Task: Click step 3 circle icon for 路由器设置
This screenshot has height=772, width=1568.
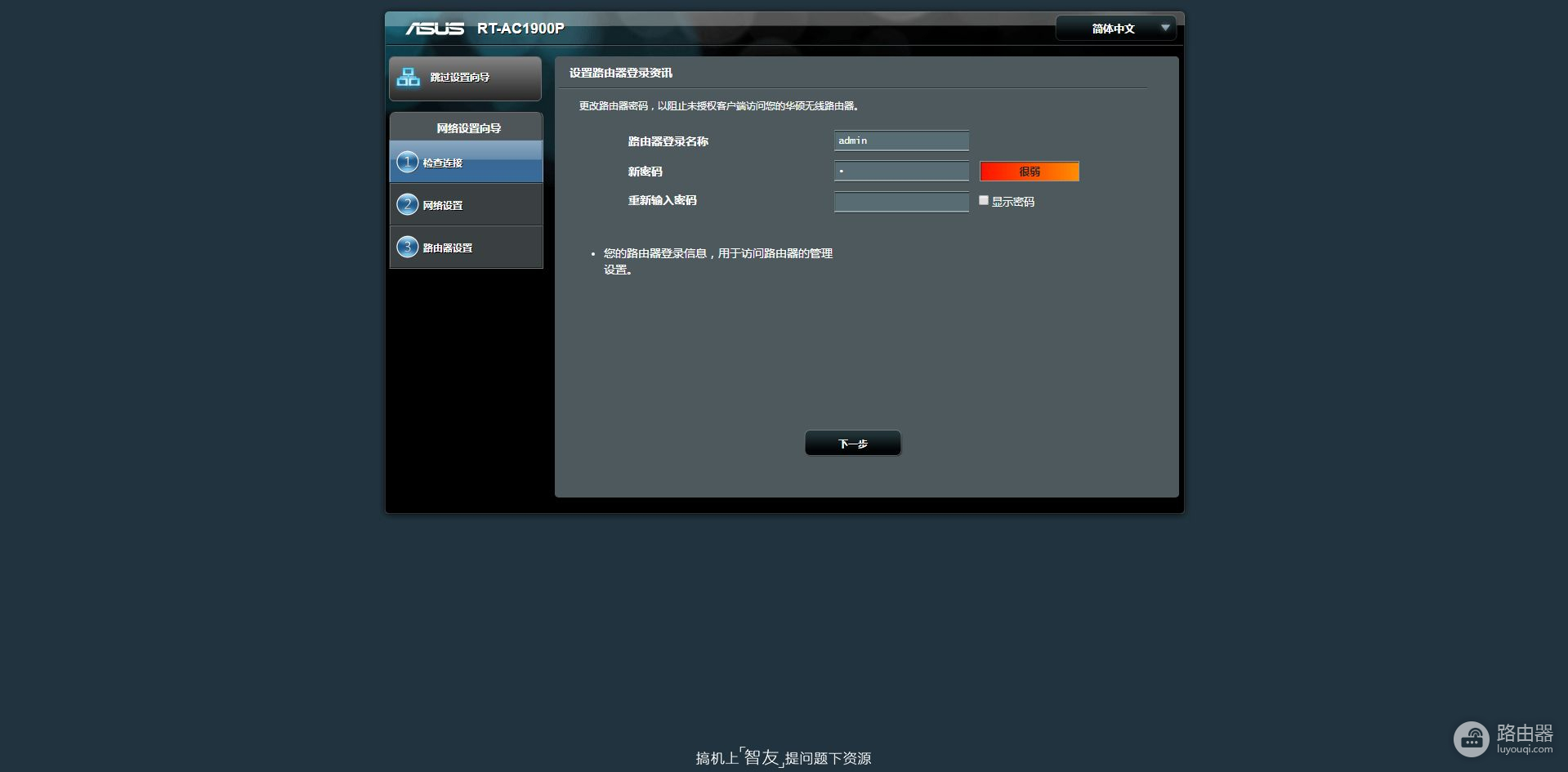Action: point(407,247)
